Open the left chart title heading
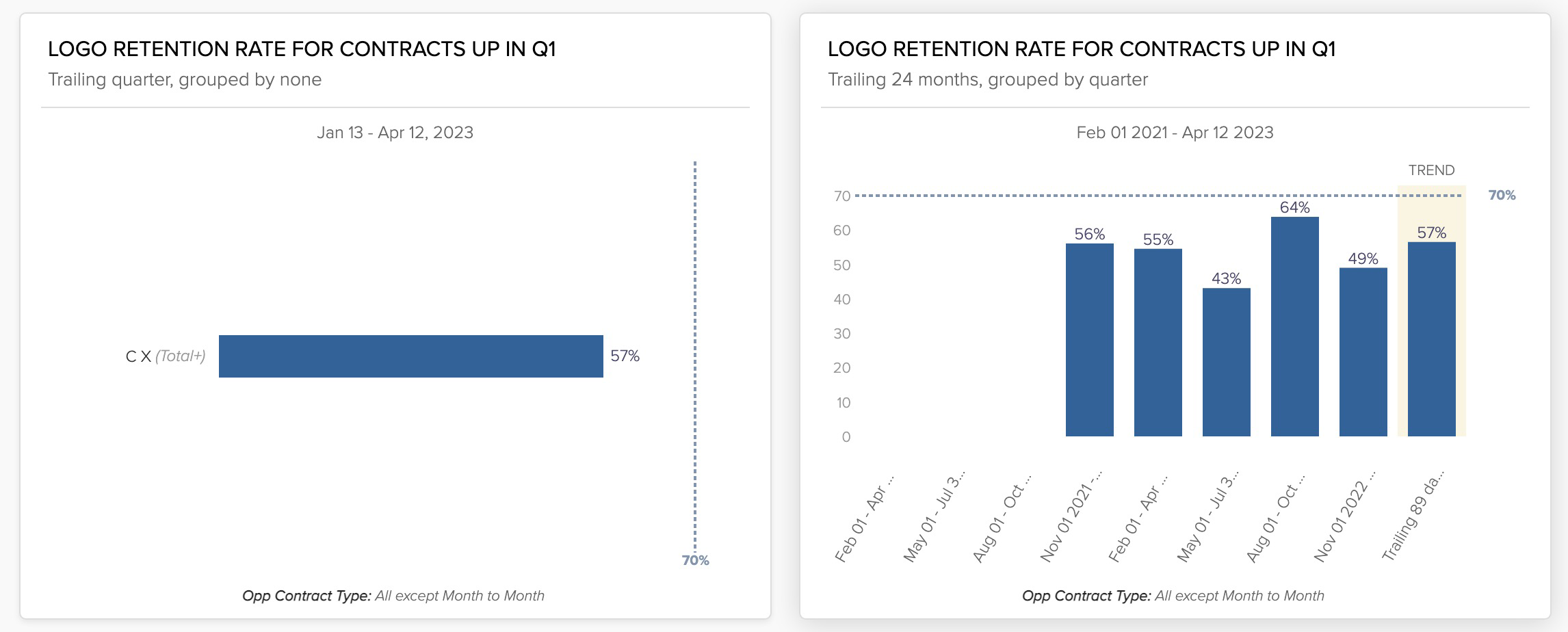 click(x=302, y=49)
